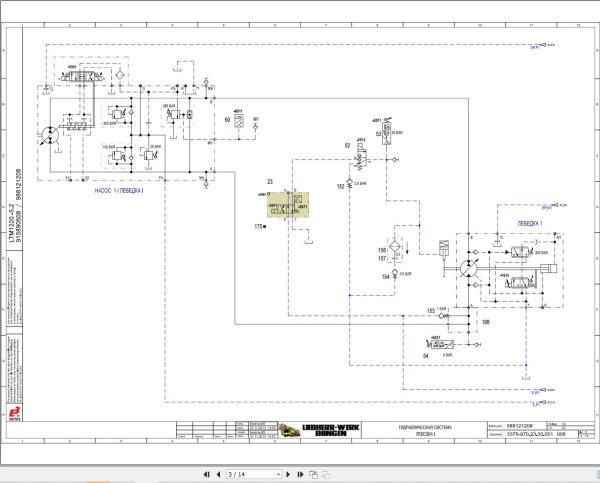This screenshot has height=483, width=600.
Task: Click the number '23' above highlighted valve
Action: (x=270, y=182)
